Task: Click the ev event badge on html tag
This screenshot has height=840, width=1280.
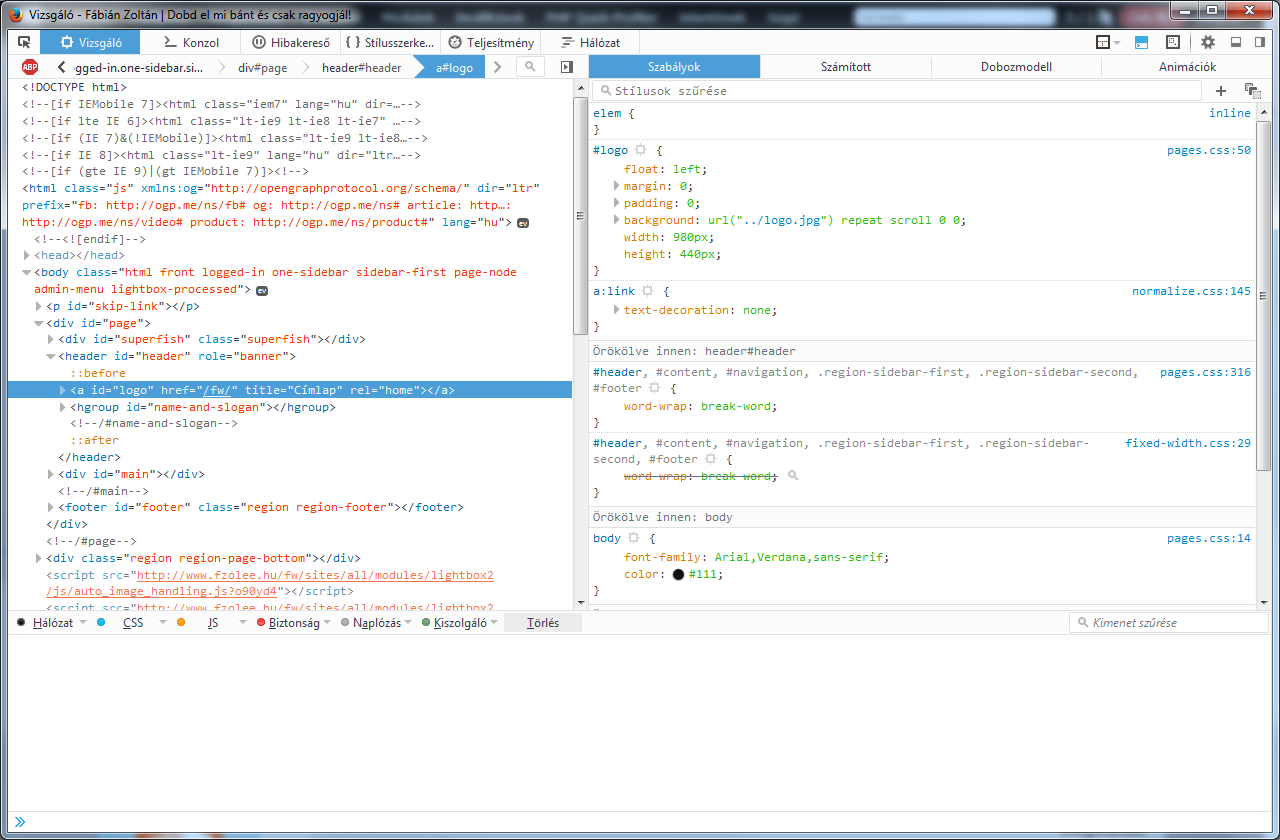Action: point(522,223)
